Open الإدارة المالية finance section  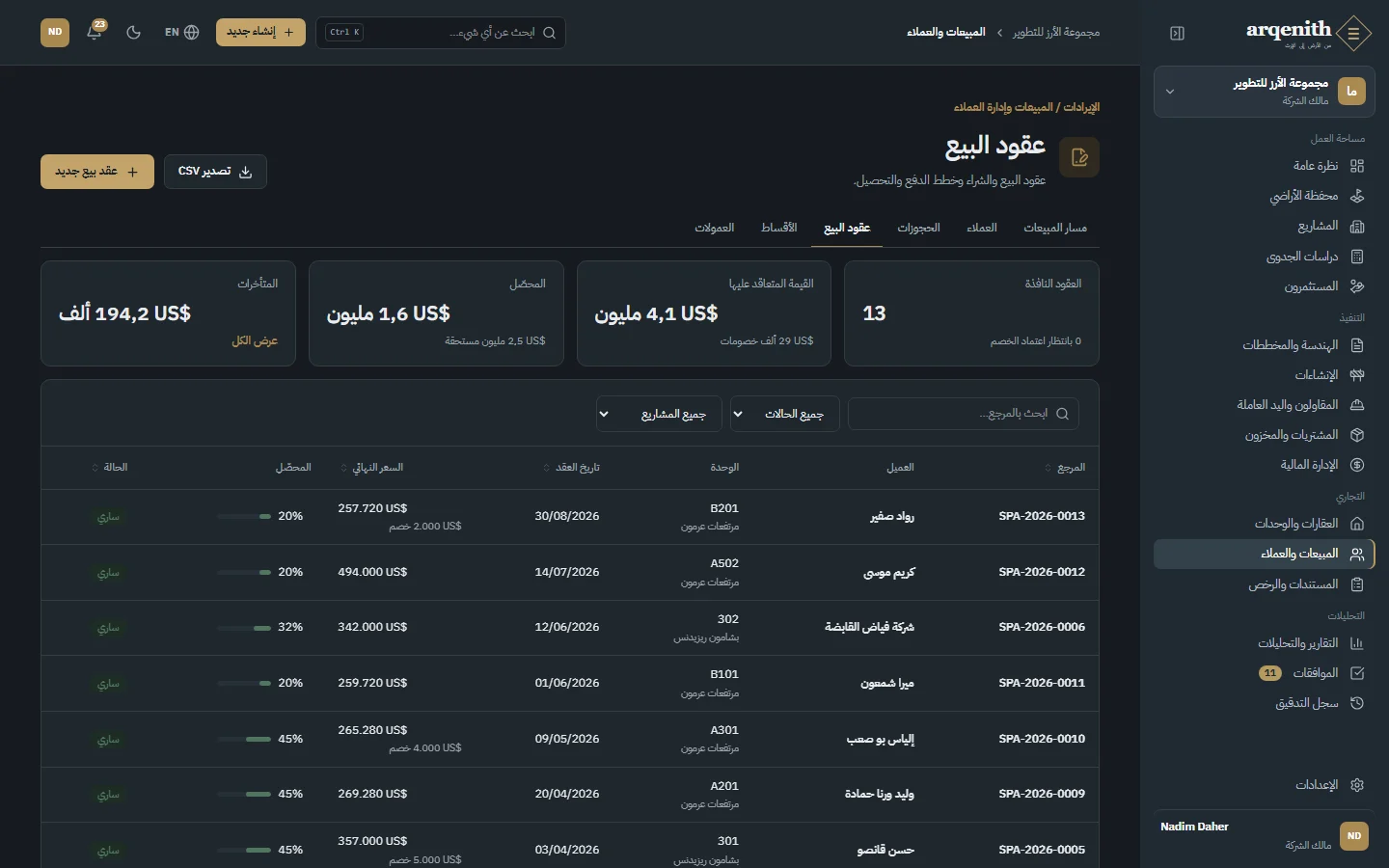(x=1264, y=465)
